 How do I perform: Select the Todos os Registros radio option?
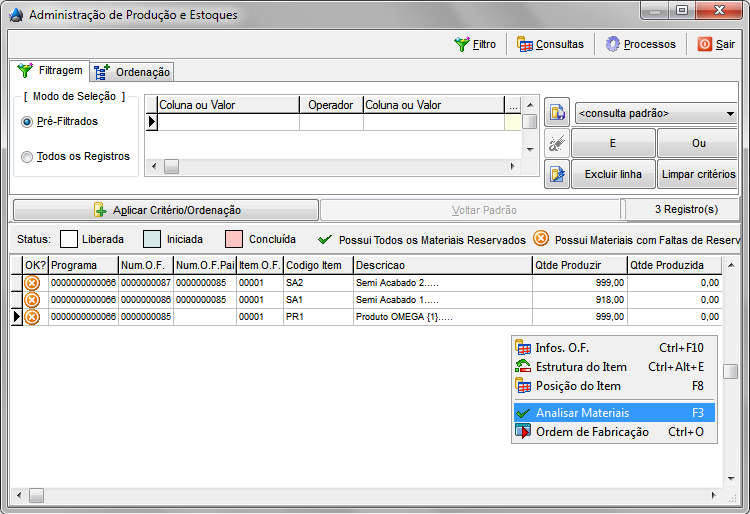pyautogui.click(x=27, y=157)
